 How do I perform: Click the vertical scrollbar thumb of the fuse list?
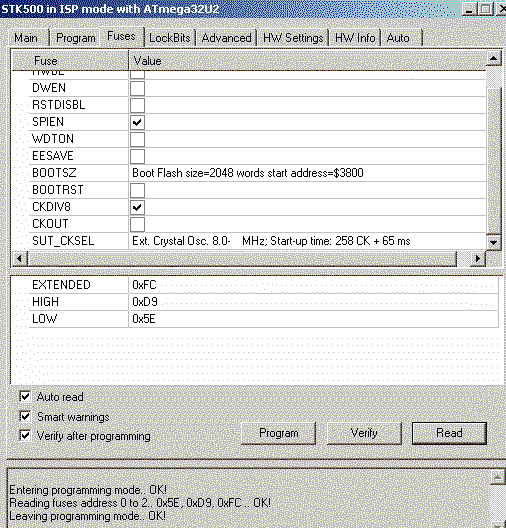[x=494, y=160]
